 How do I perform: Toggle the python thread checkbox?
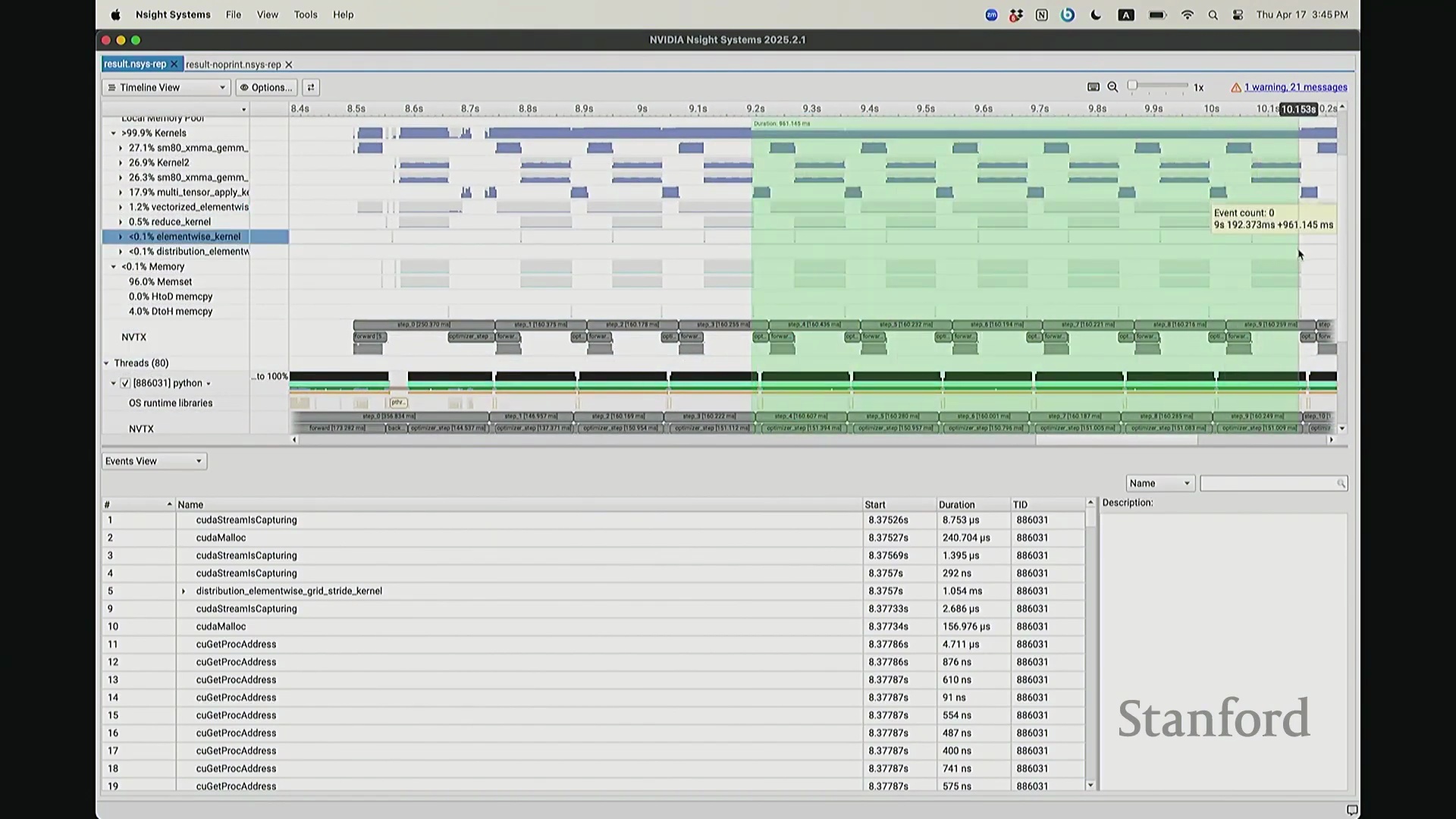click(125, 384)
